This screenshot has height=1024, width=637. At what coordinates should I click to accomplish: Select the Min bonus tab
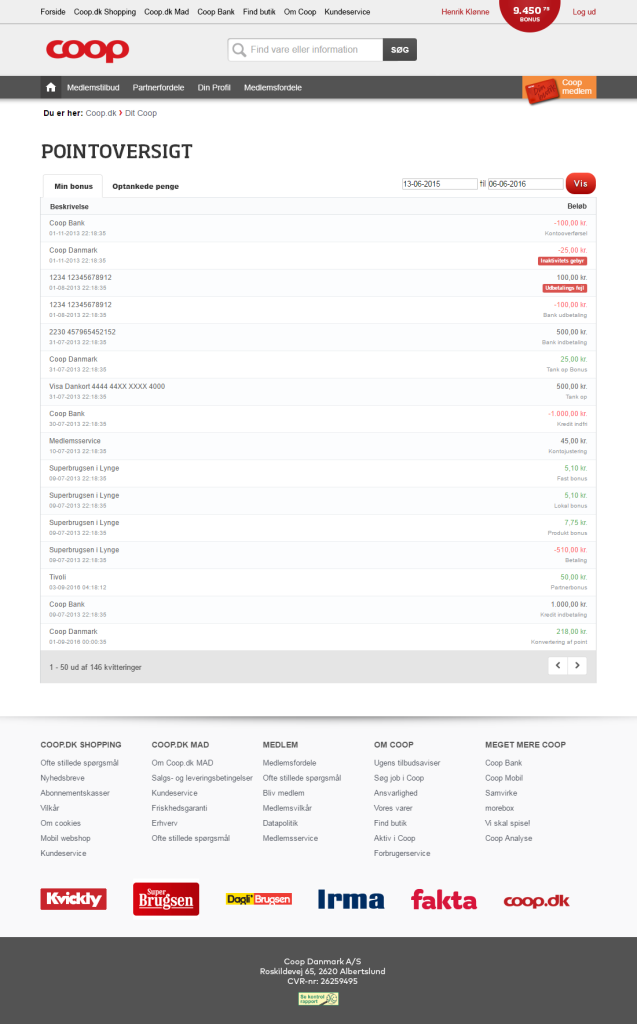pyautogui.click(x=73, y=186)
